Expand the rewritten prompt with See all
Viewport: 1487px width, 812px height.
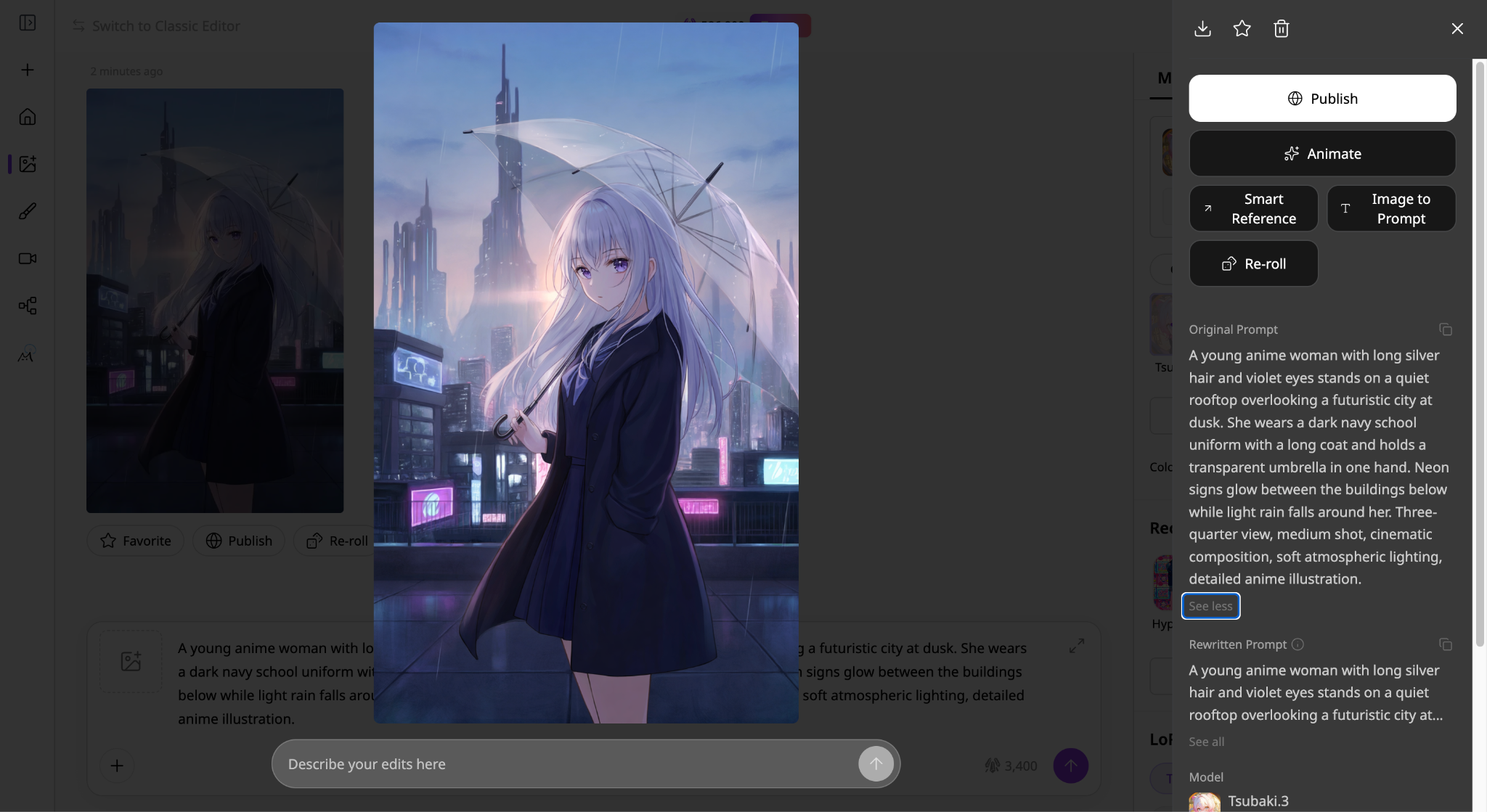tap(1206, 742)
